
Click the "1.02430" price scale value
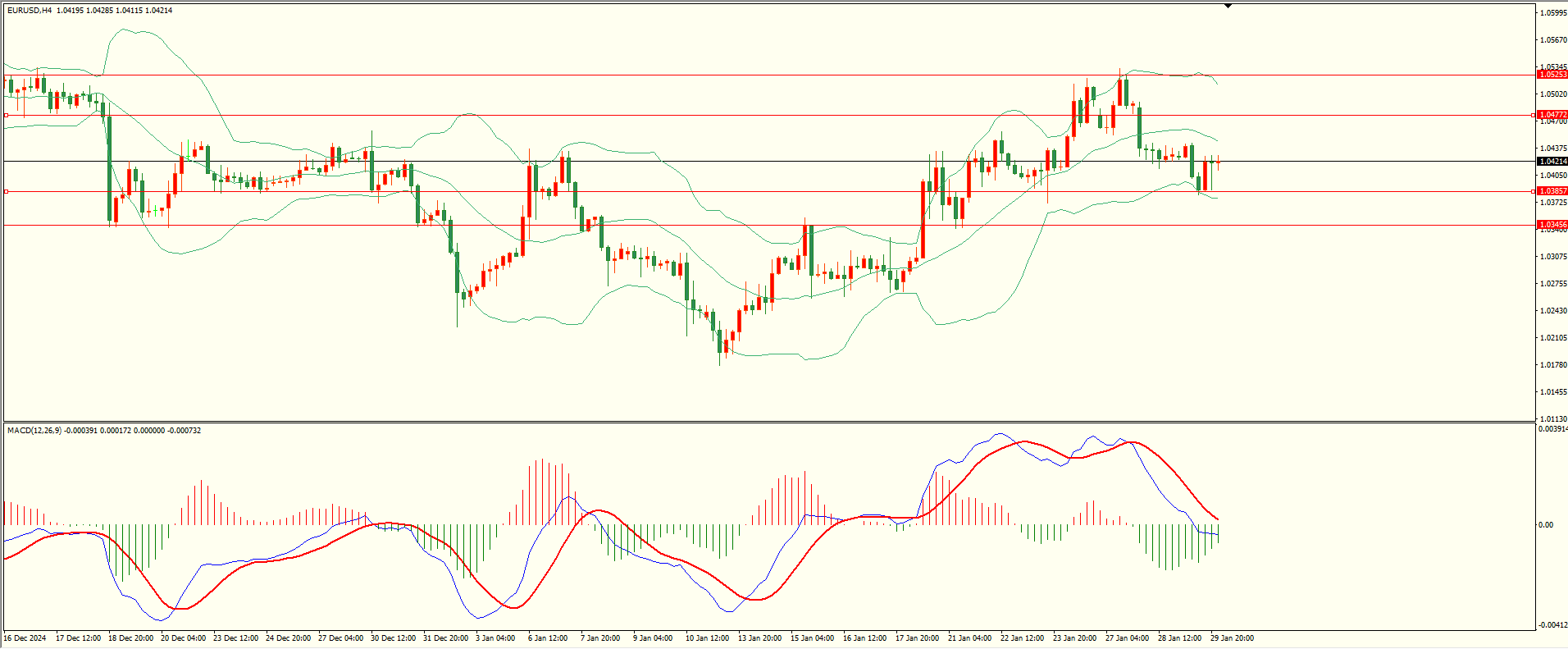pos(1553,311)
